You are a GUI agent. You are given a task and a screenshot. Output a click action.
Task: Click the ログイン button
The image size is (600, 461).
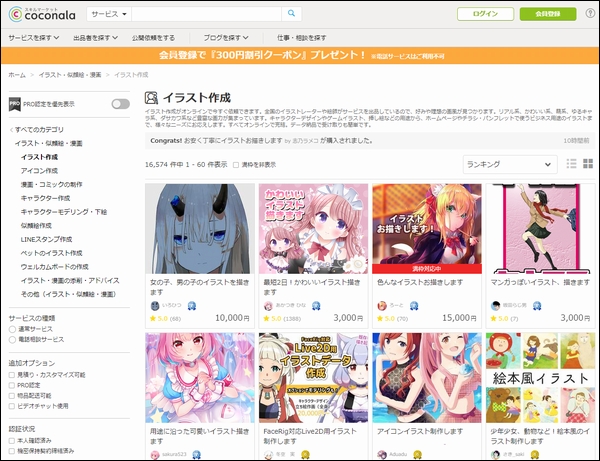(485, 14)
